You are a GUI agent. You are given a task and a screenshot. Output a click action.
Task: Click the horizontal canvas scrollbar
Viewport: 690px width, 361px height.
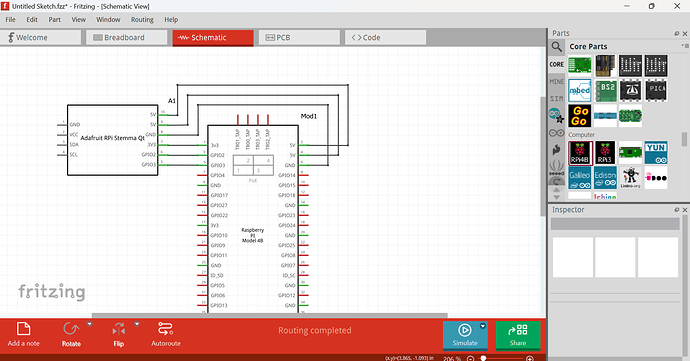[x=269, y=315]
